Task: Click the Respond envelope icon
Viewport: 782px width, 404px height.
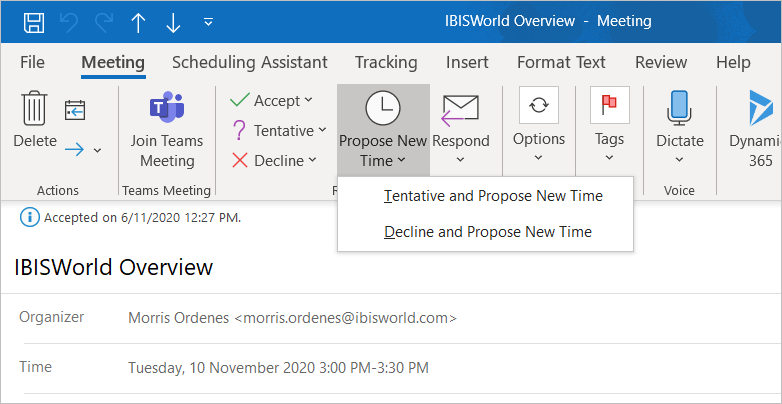Action: click(x=460, y=108)
